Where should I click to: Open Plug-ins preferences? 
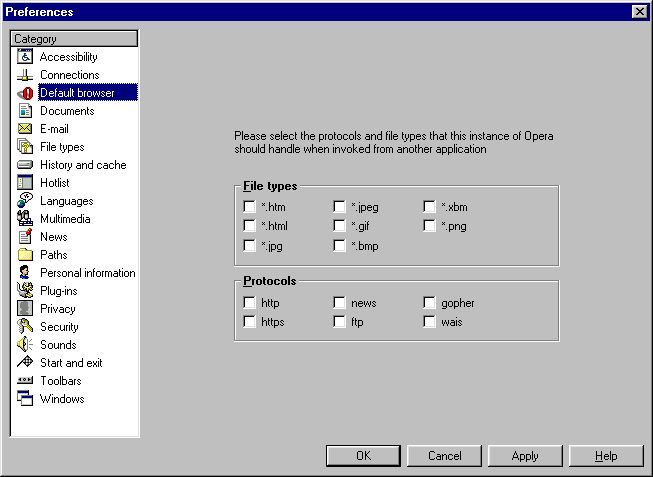pyautogui.click(x=59, y=291)
